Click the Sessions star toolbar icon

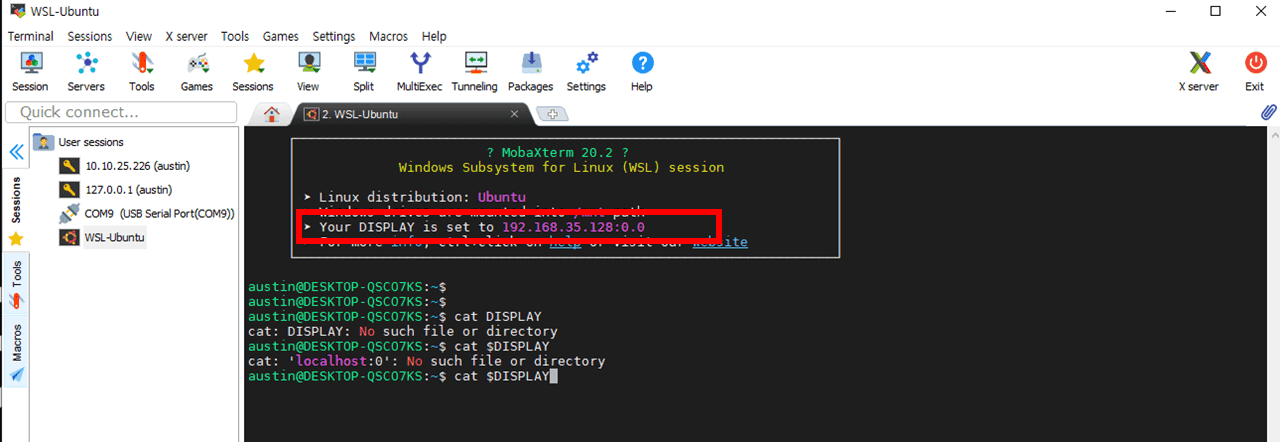(253, 72)
